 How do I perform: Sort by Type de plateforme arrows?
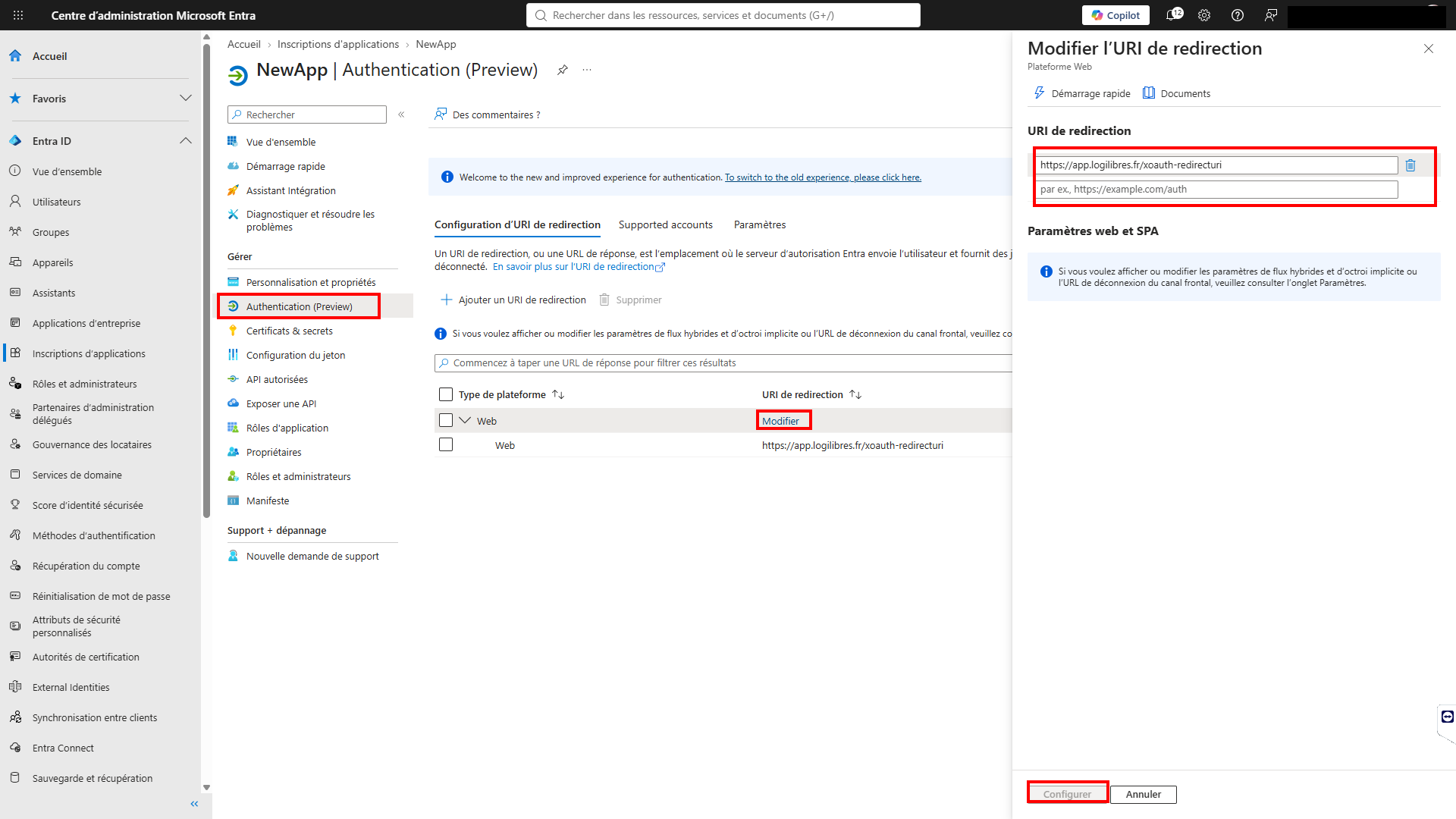tap(558, 394)
